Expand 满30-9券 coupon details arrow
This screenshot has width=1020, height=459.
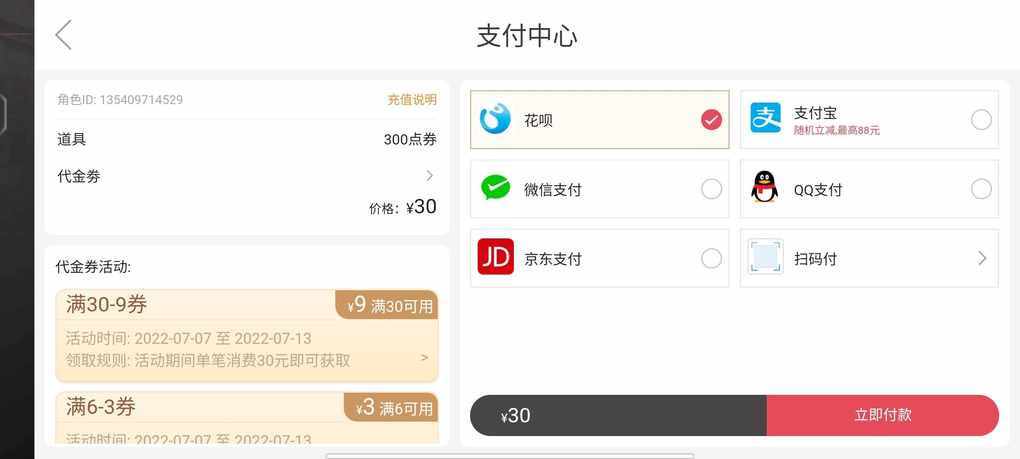pyautogui.click(x=425, y=358)
